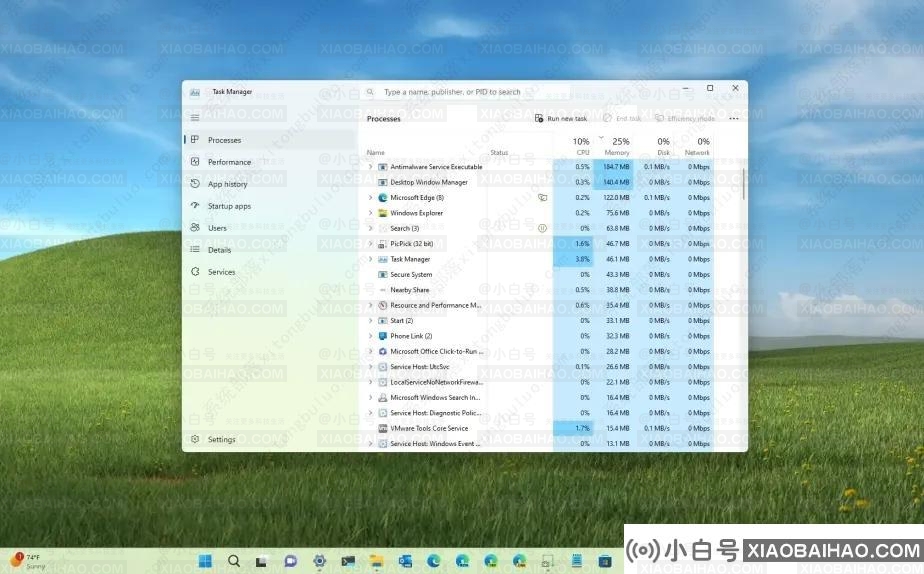Screen dimensions: 924x574
Task: Open Notepad from the taskbar
Action: pos(576,561)
